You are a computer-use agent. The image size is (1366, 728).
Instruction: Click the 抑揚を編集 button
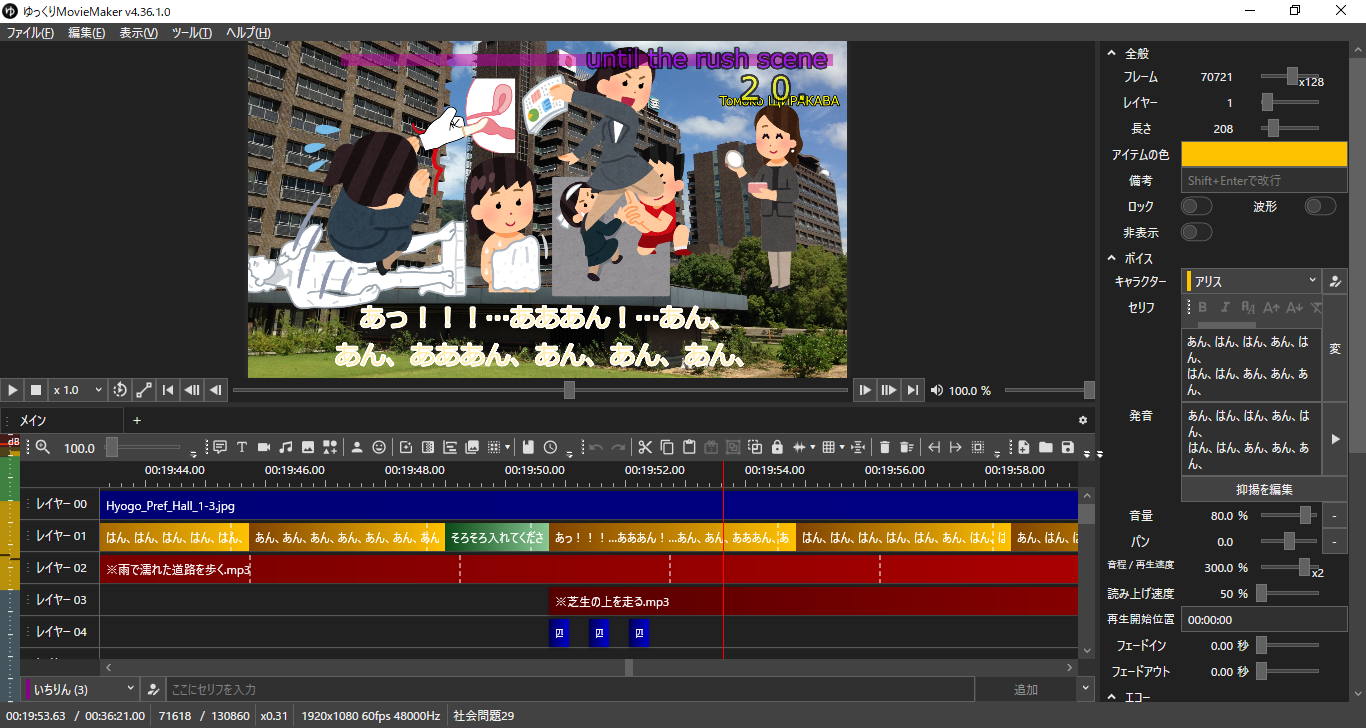point(1264,489)
